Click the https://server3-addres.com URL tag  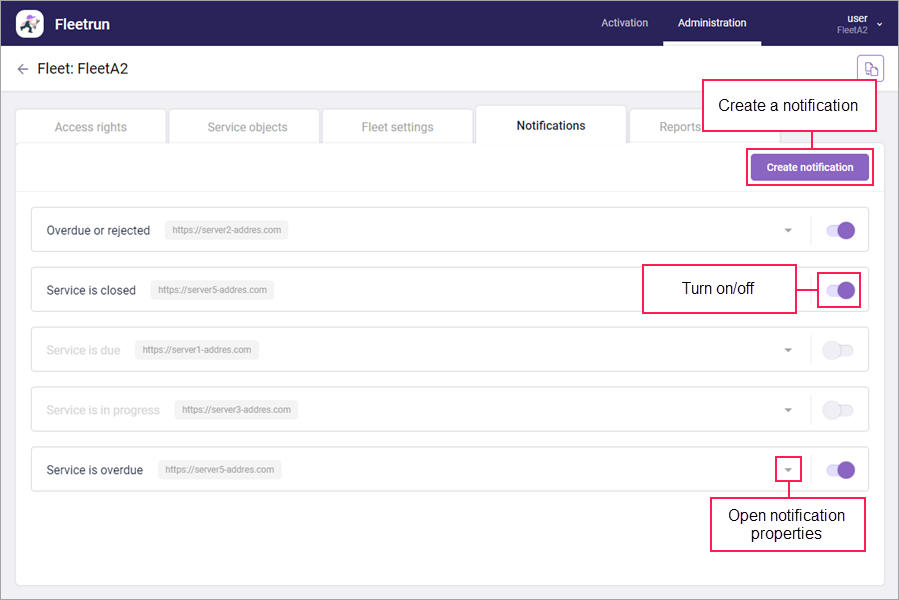[x=236, y=410]
